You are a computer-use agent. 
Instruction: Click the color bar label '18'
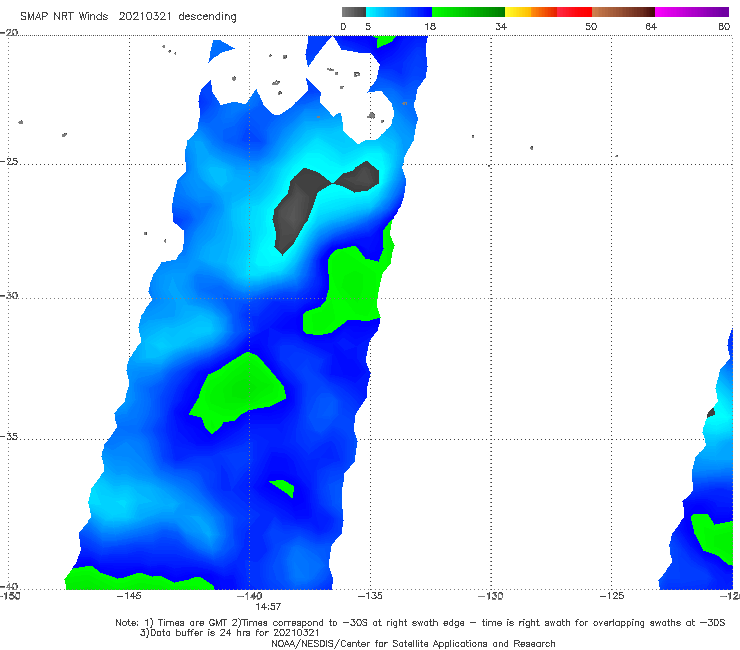pos(430,27)
